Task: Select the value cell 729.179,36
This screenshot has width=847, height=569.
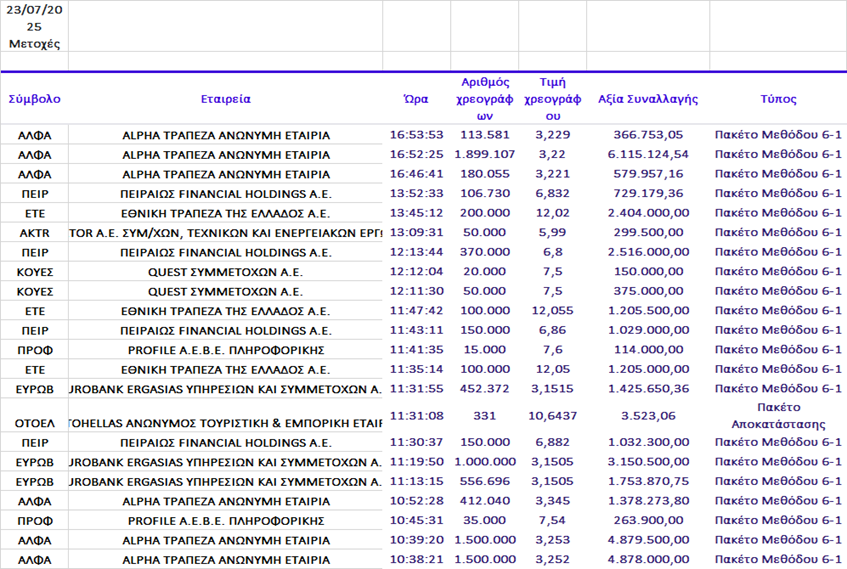Action: point(648,193)
